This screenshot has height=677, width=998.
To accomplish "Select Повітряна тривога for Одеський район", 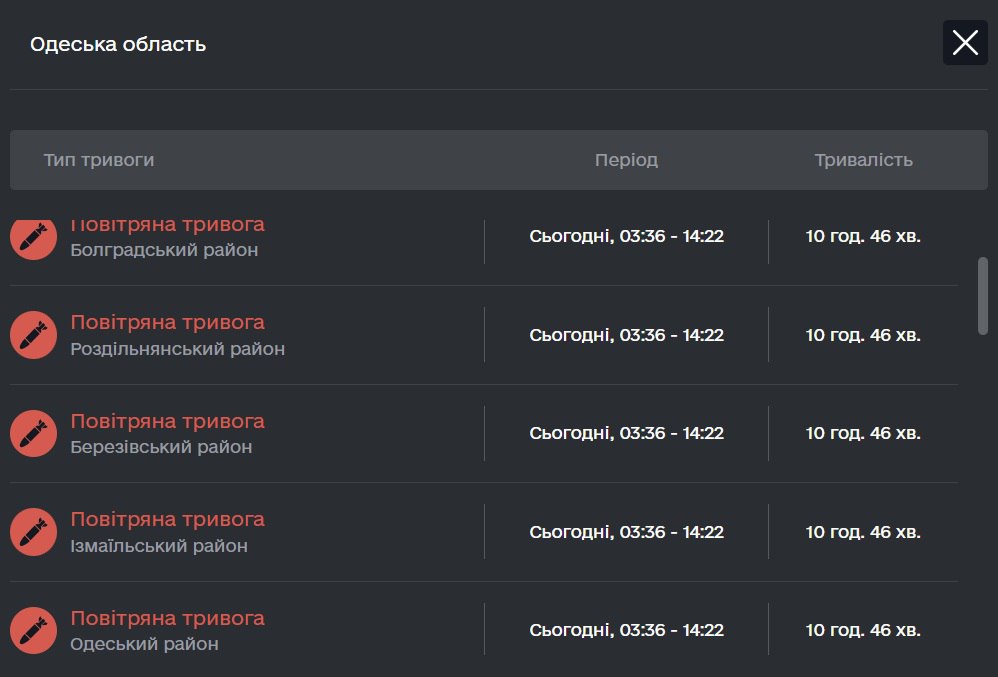I will 167,618.
